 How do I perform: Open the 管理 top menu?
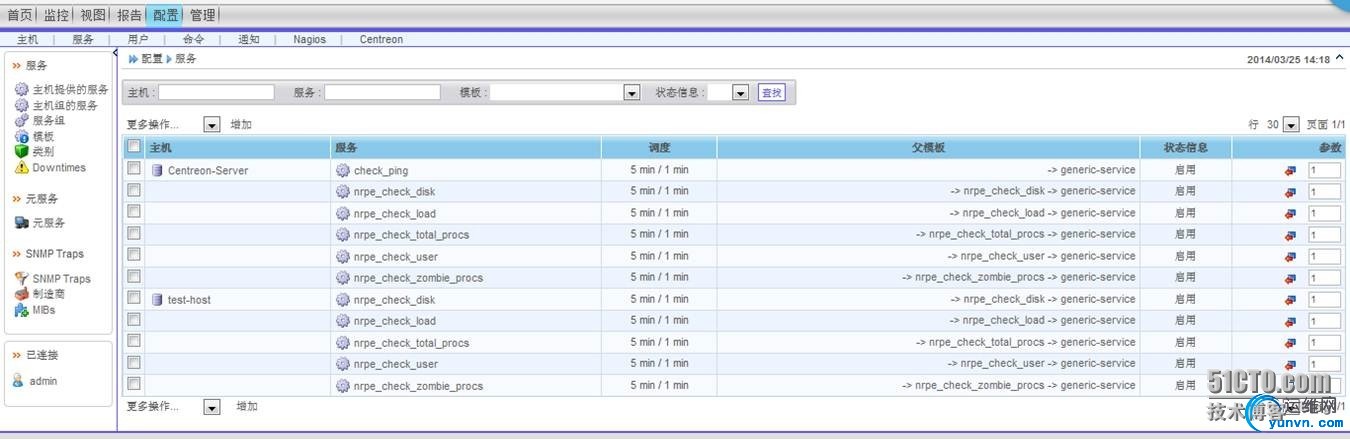(202, 15)
